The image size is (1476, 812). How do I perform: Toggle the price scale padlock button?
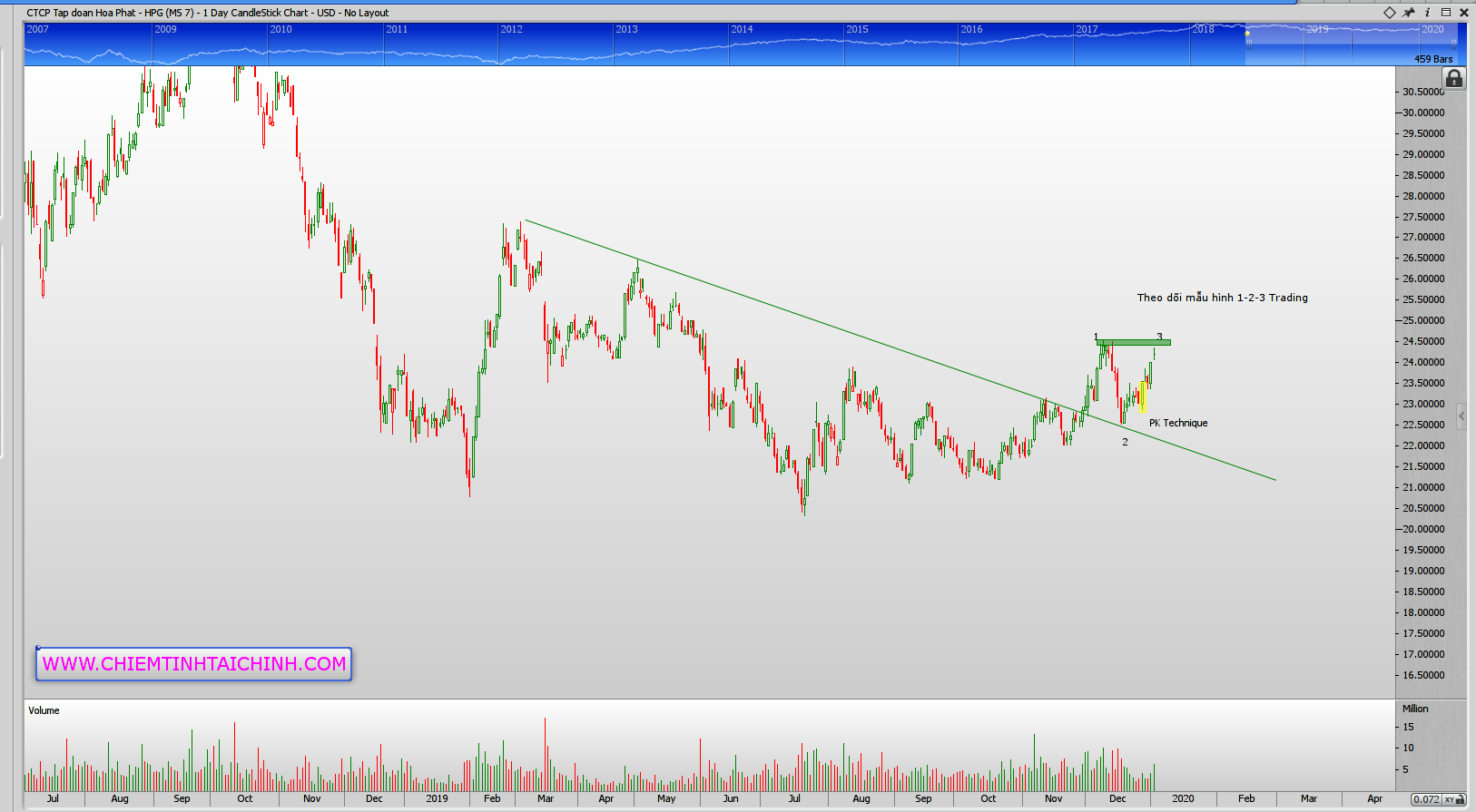[1454, 79]
